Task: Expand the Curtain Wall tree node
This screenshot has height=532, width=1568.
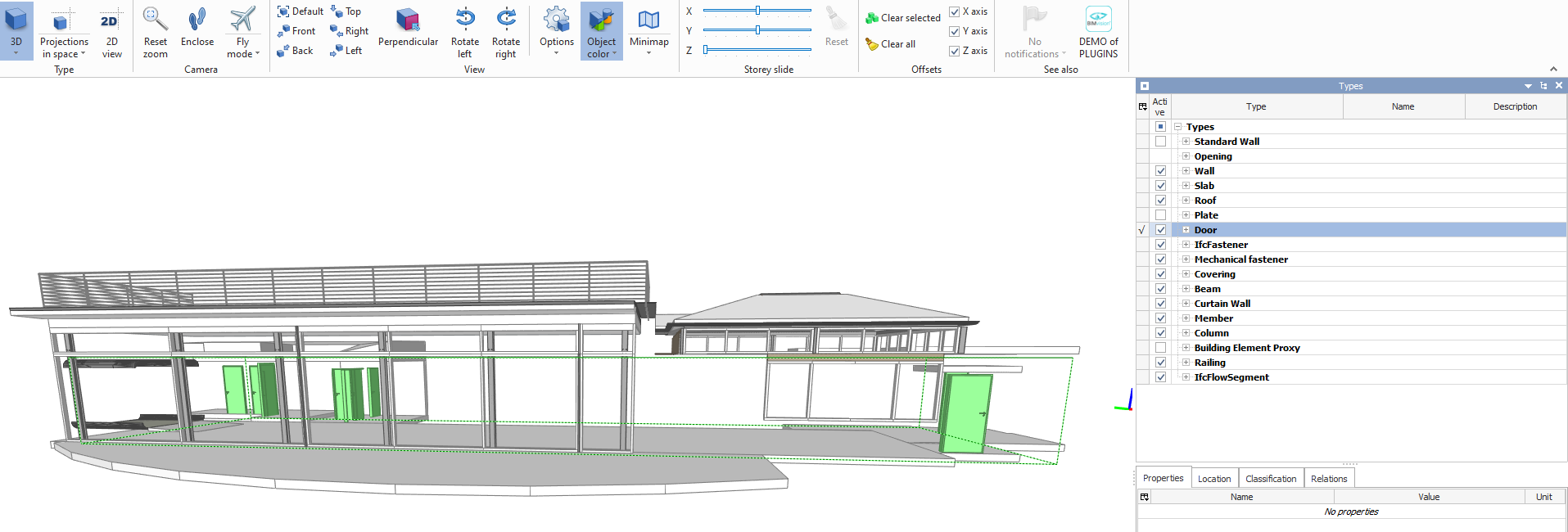Action: pyautogui.click(x=1186, y=304)
